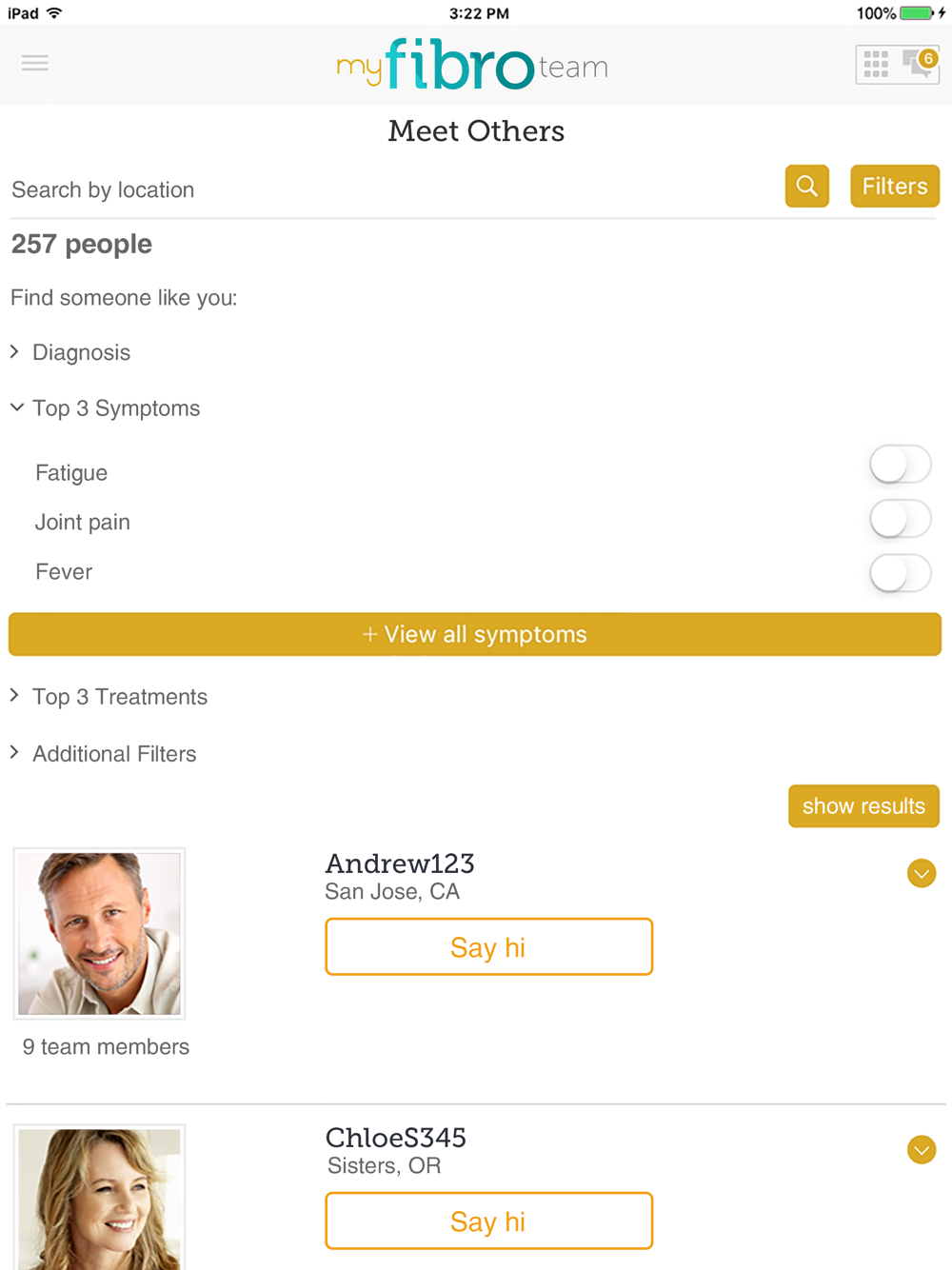Open the Filters button

tap(895, 186)
